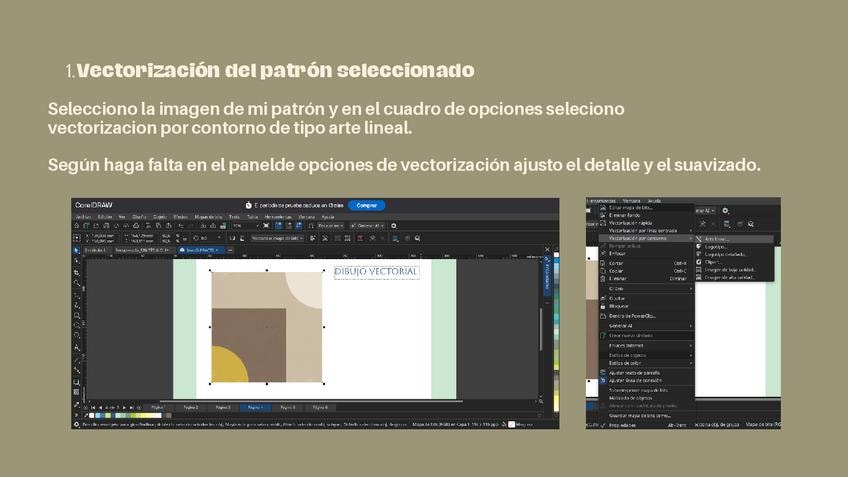
Task: Click the Logotipo icon in submenu
Action: pyautogui.click(x=700, y=247)
